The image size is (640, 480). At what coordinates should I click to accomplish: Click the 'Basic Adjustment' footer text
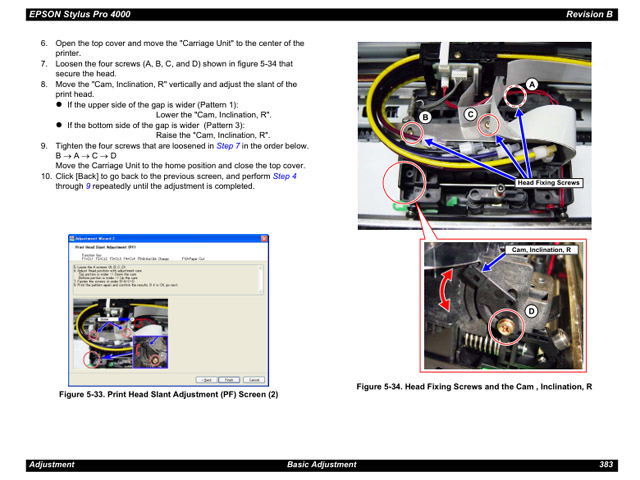point(321,465)
